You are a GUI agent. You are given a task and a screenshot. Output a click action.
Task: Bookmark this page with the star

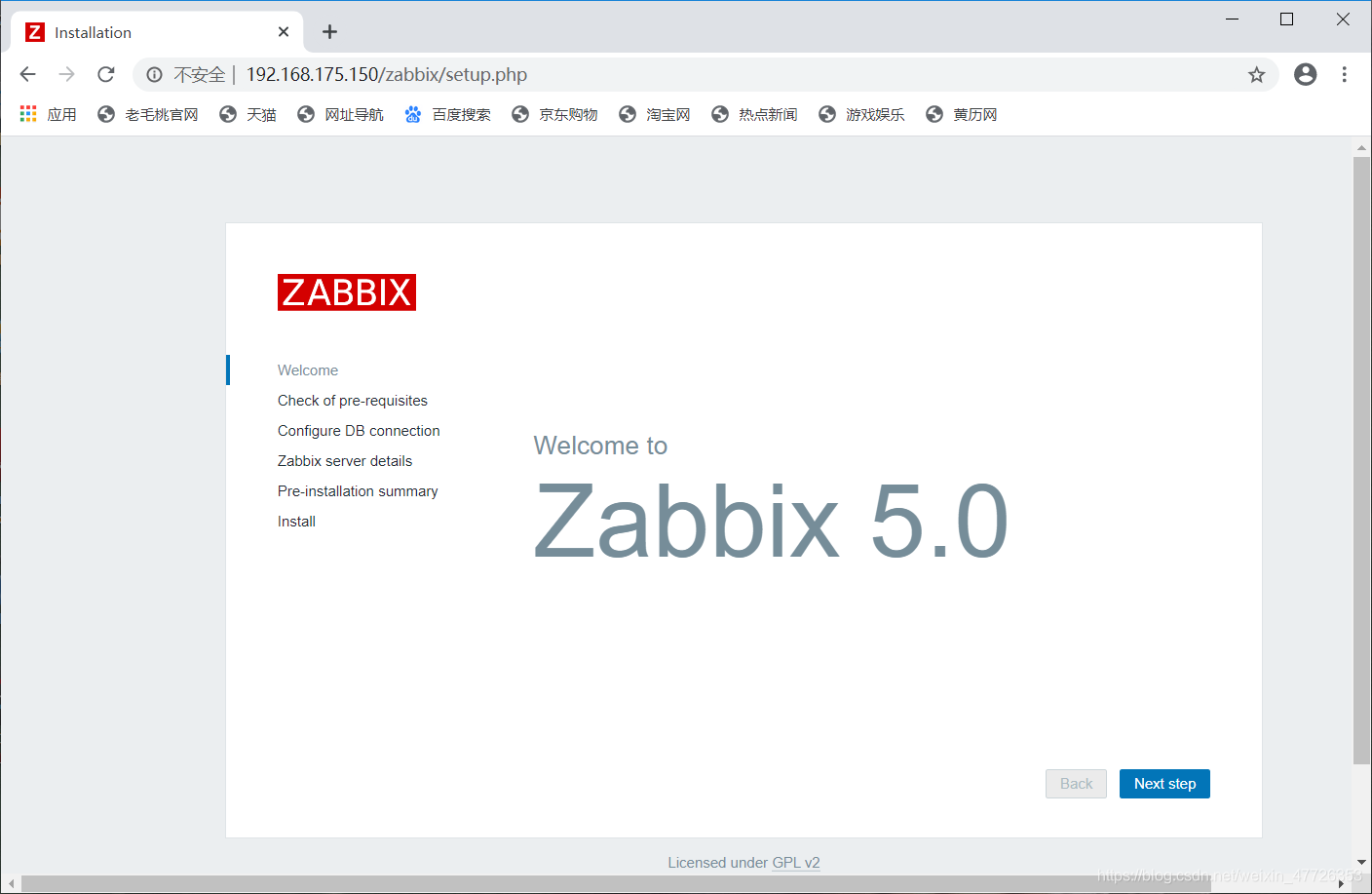click(x=1257, y=75)
